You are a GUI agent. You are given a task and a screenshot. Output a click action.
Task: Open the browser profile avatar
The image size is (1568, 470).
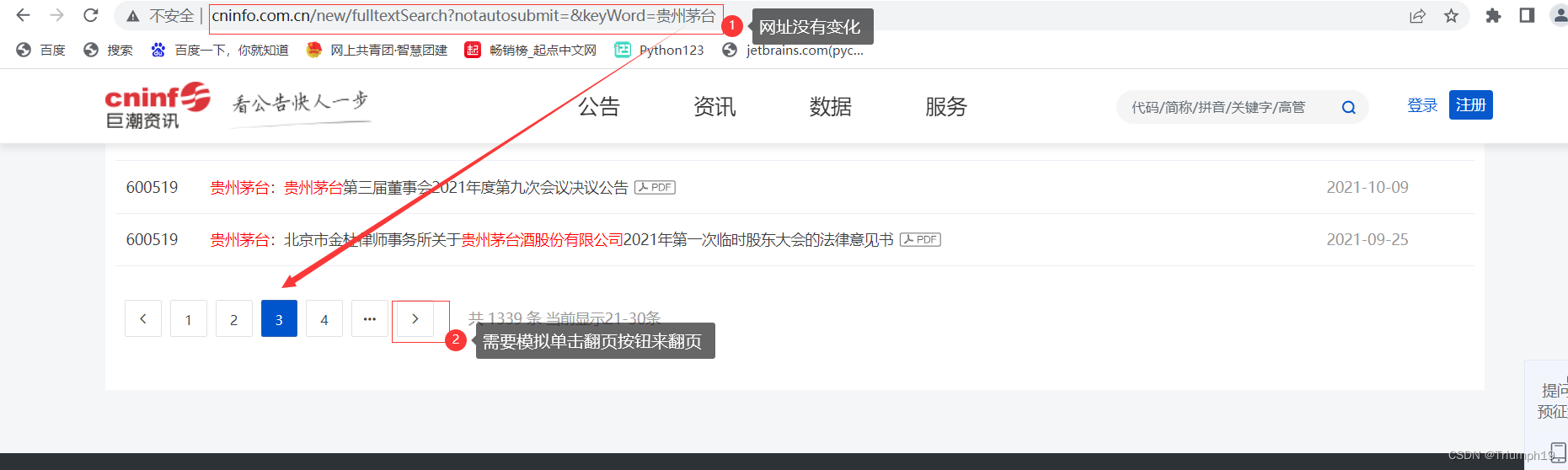[x=1560, y=15]
